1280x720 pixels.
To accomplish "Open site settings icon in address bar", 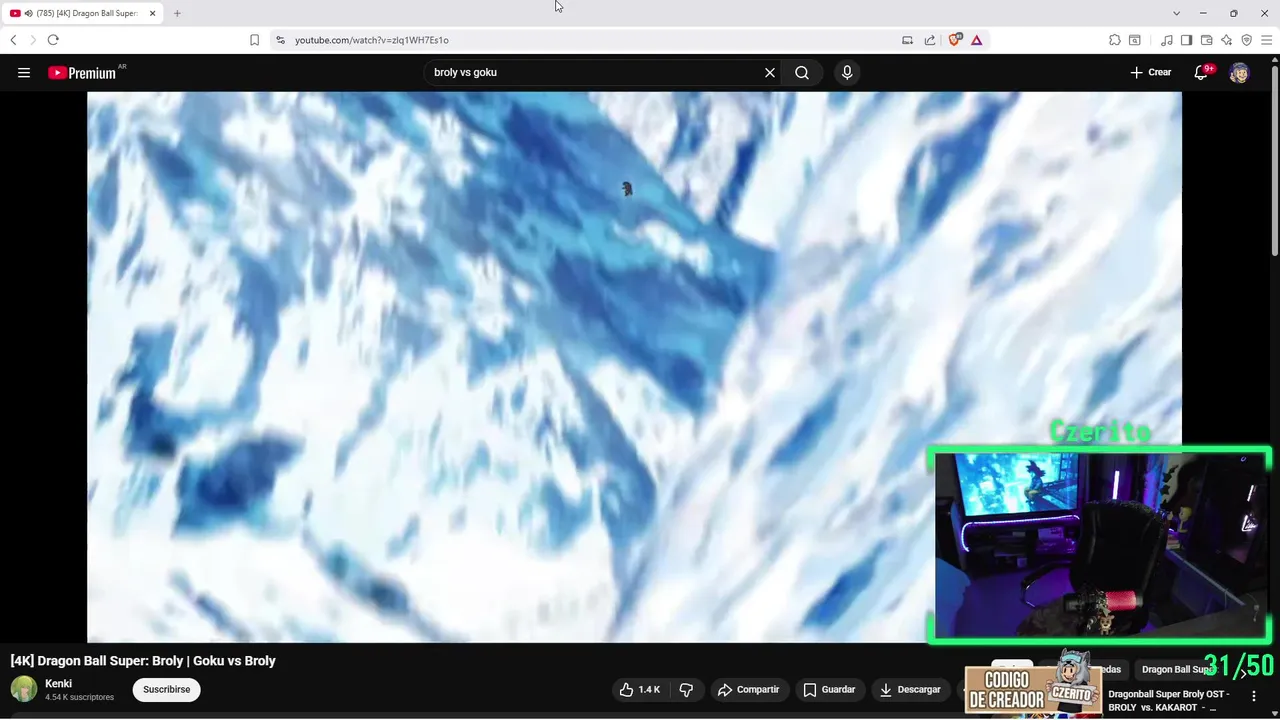I will coord(280,40).
